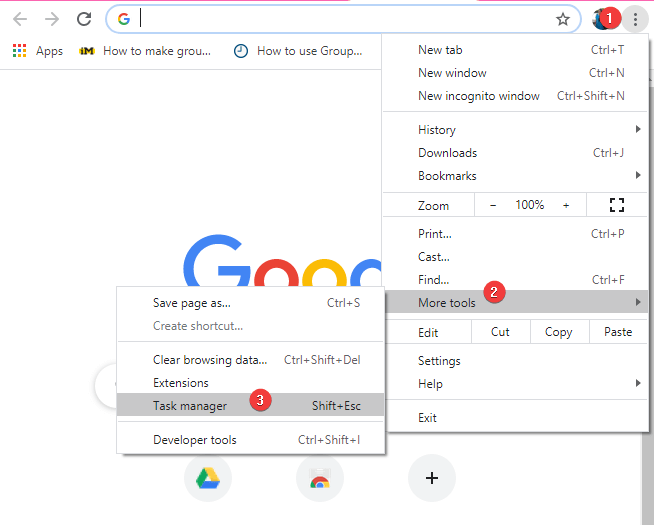Click Cut in the Edit row
654x525 pixels.
coord(501,332)
